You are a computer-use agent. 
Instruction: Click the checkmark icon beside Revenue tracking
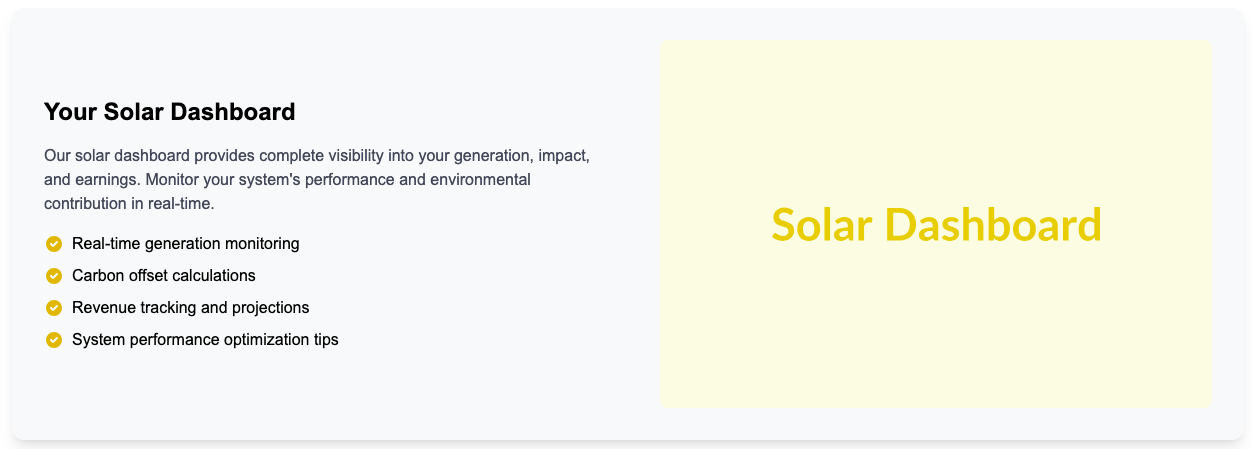tap(54, 308)
